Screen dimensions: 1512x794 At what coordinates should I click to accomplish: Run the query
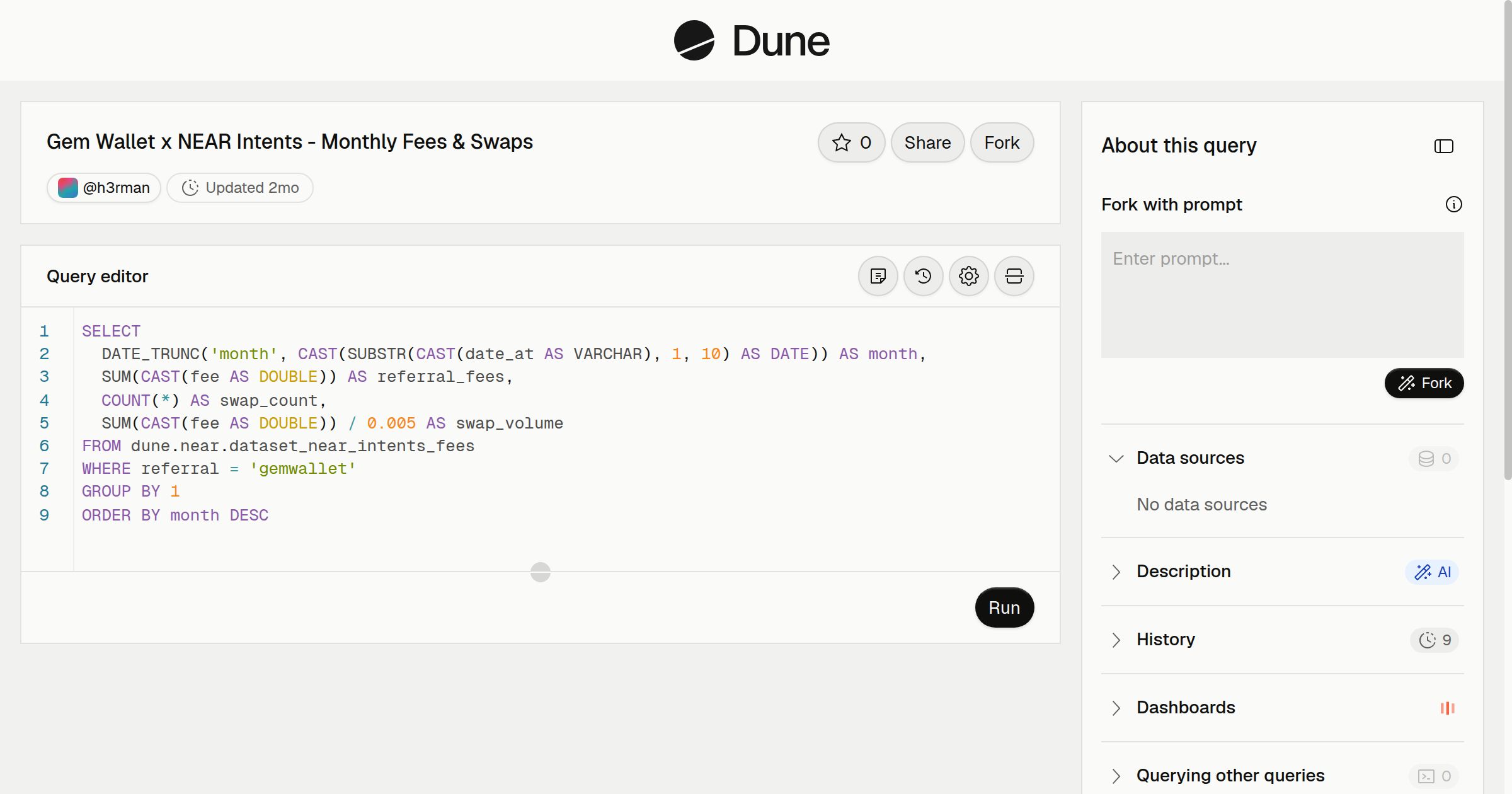click(1004, 607)
